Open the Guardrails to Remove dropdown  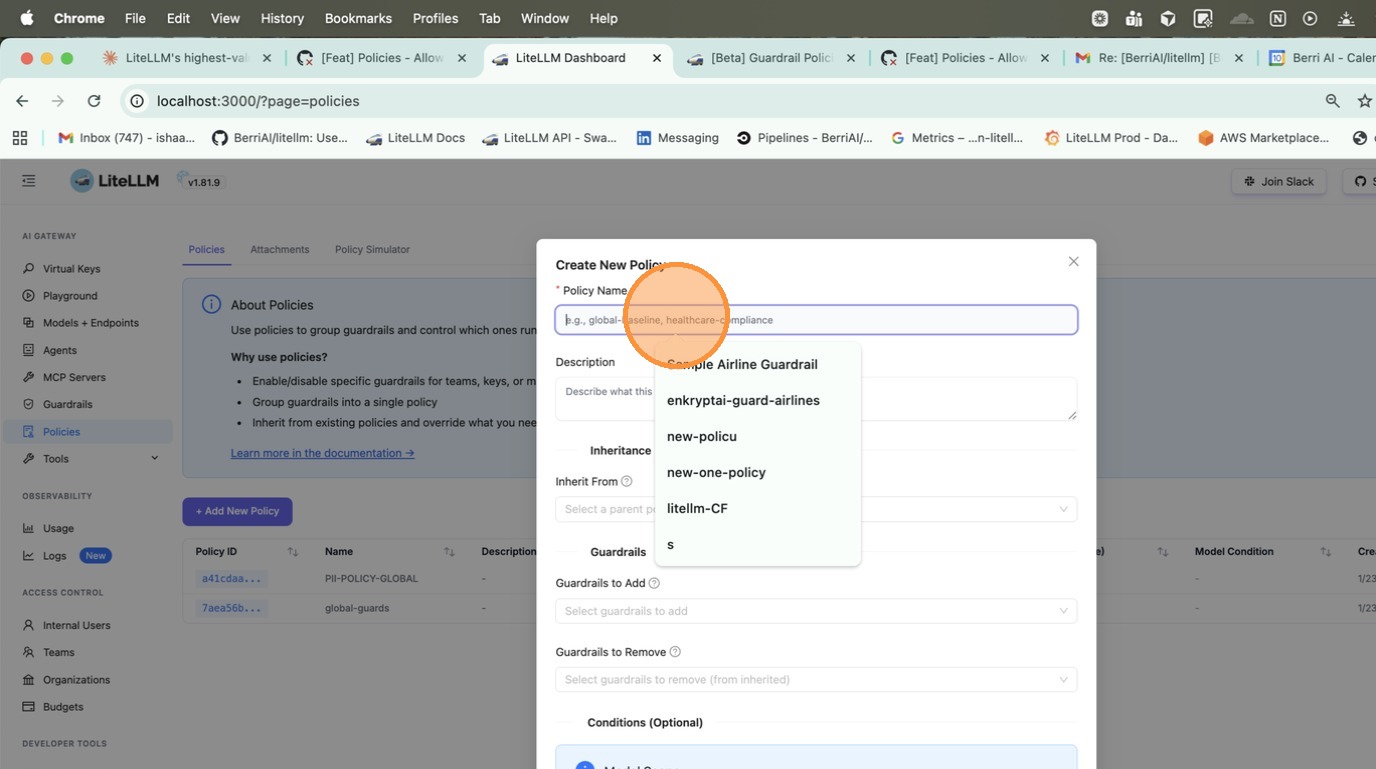click(x=815, y=680)
